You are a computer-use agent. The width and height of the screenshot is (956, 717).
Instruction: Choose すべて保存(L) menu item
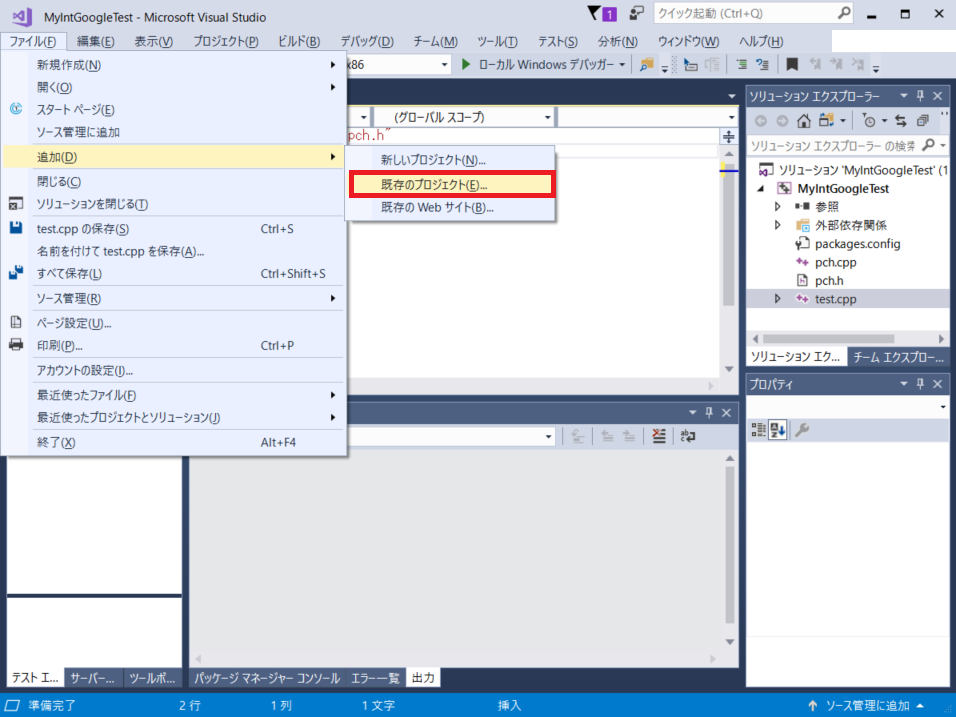click(173, 273)
